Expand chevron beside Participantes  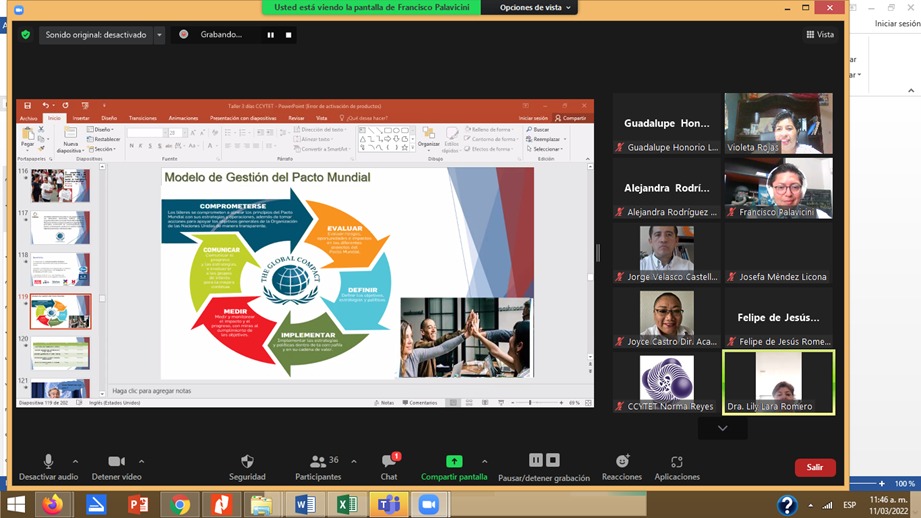[x=354, y=462]
